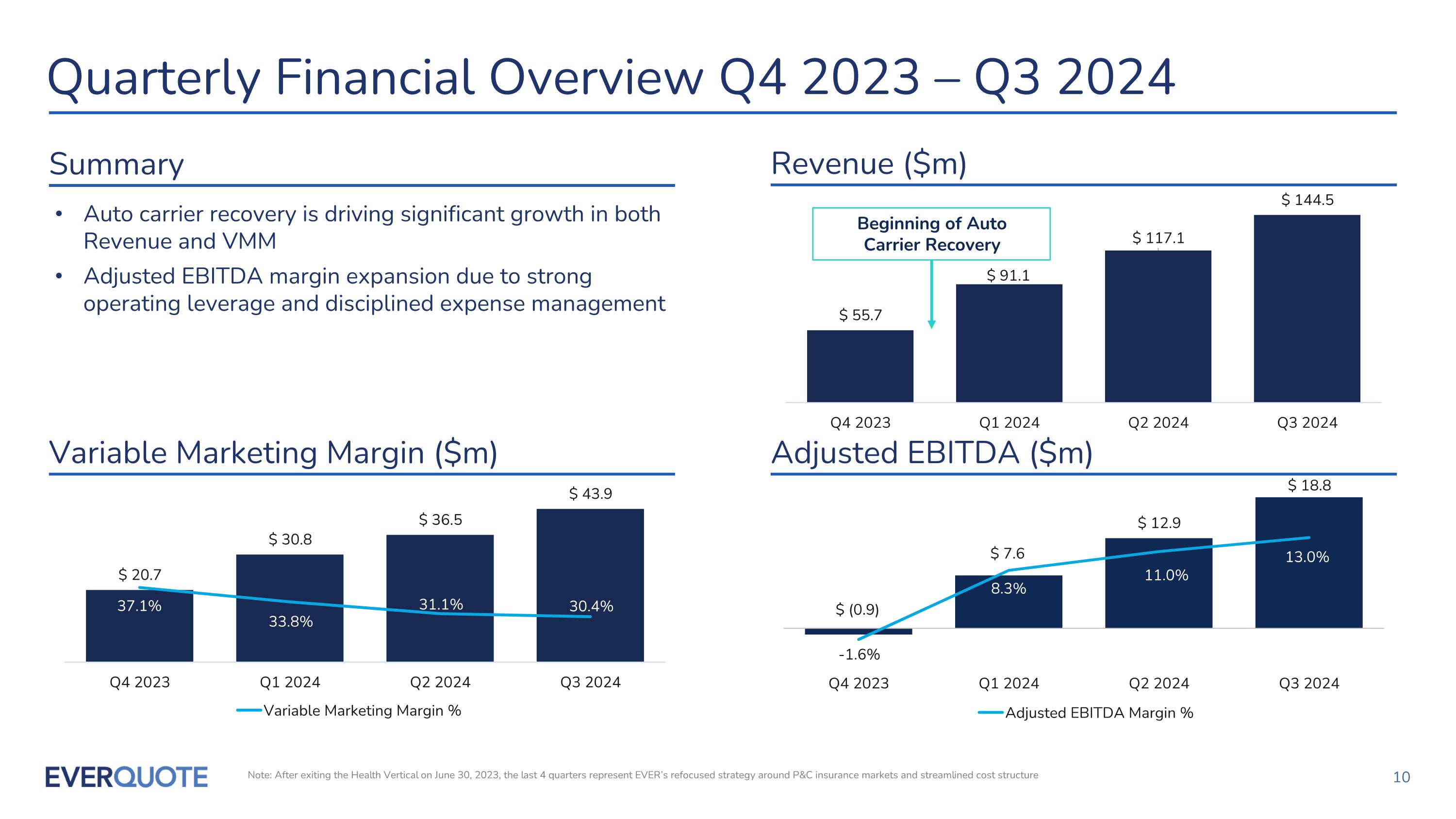Click the slide title heading
This screenshot has width=1456, height=819.
pyautogui.click(x=611, y=78)
